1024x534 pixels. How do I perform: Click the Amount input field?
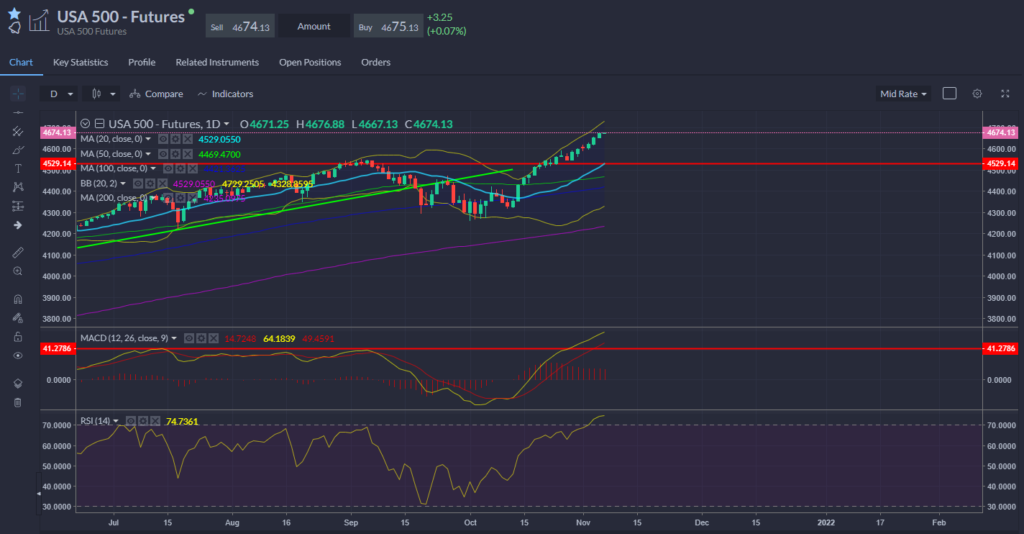click(312, 26)
